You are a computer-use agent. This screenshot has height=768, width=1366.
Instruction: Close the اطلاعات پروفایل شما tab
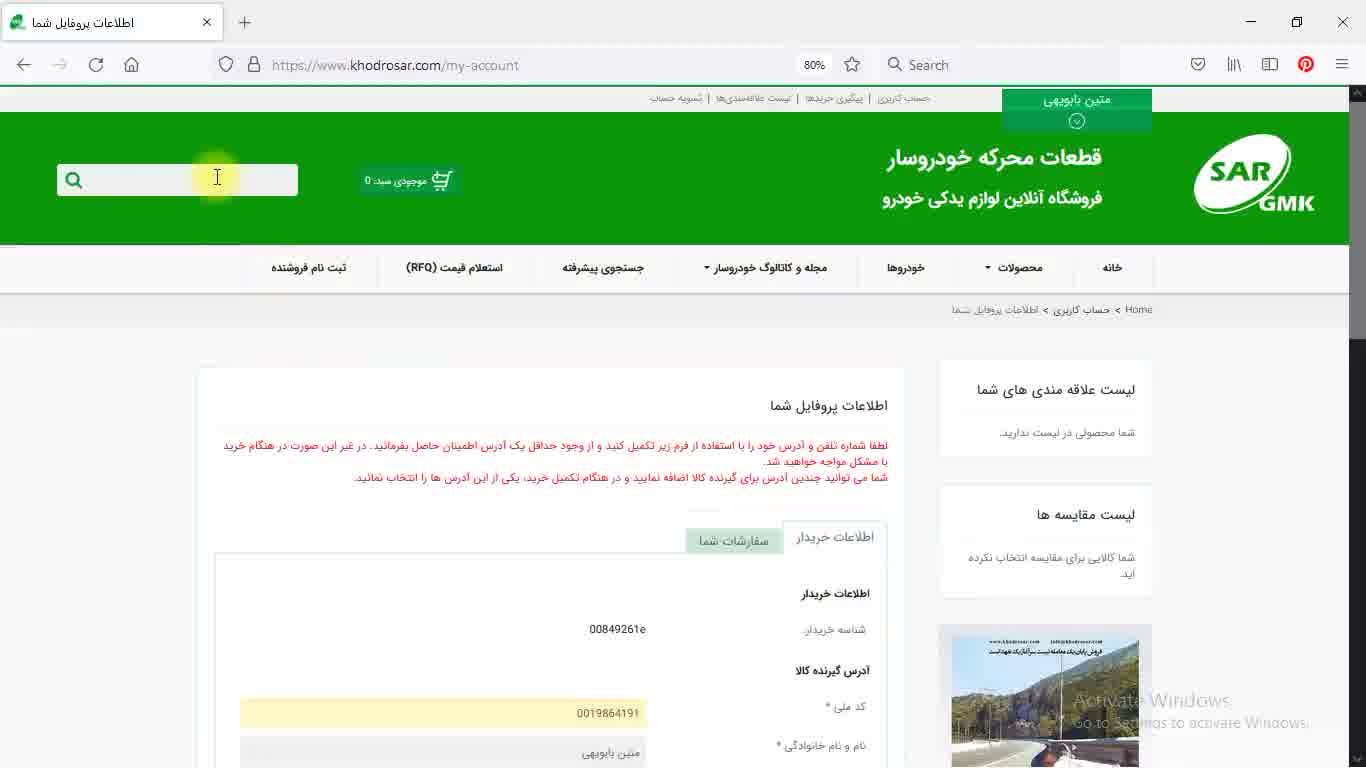pyautogui.click(x=207, y=22)
